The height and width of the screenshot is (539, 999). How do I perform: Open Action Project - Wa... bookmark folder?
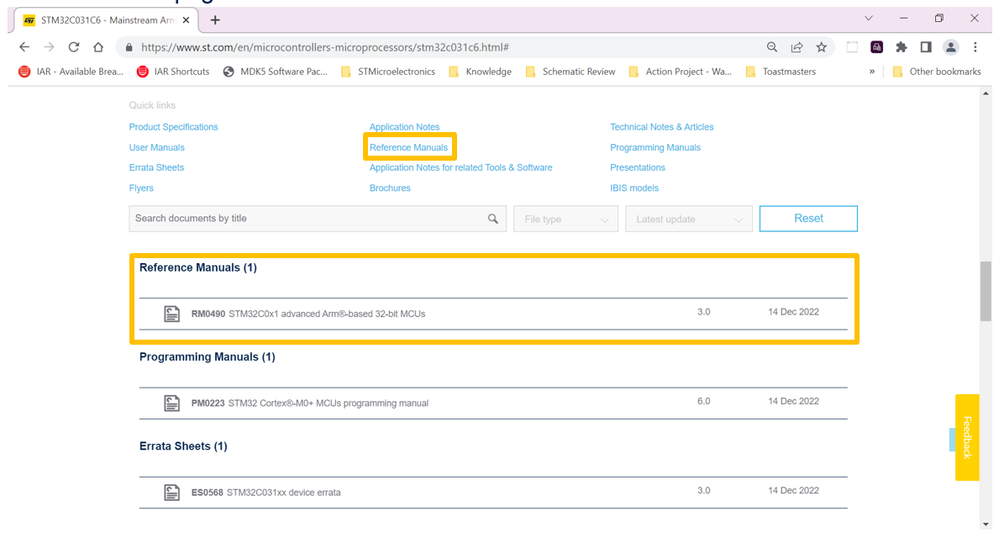[x=680, y=71]
